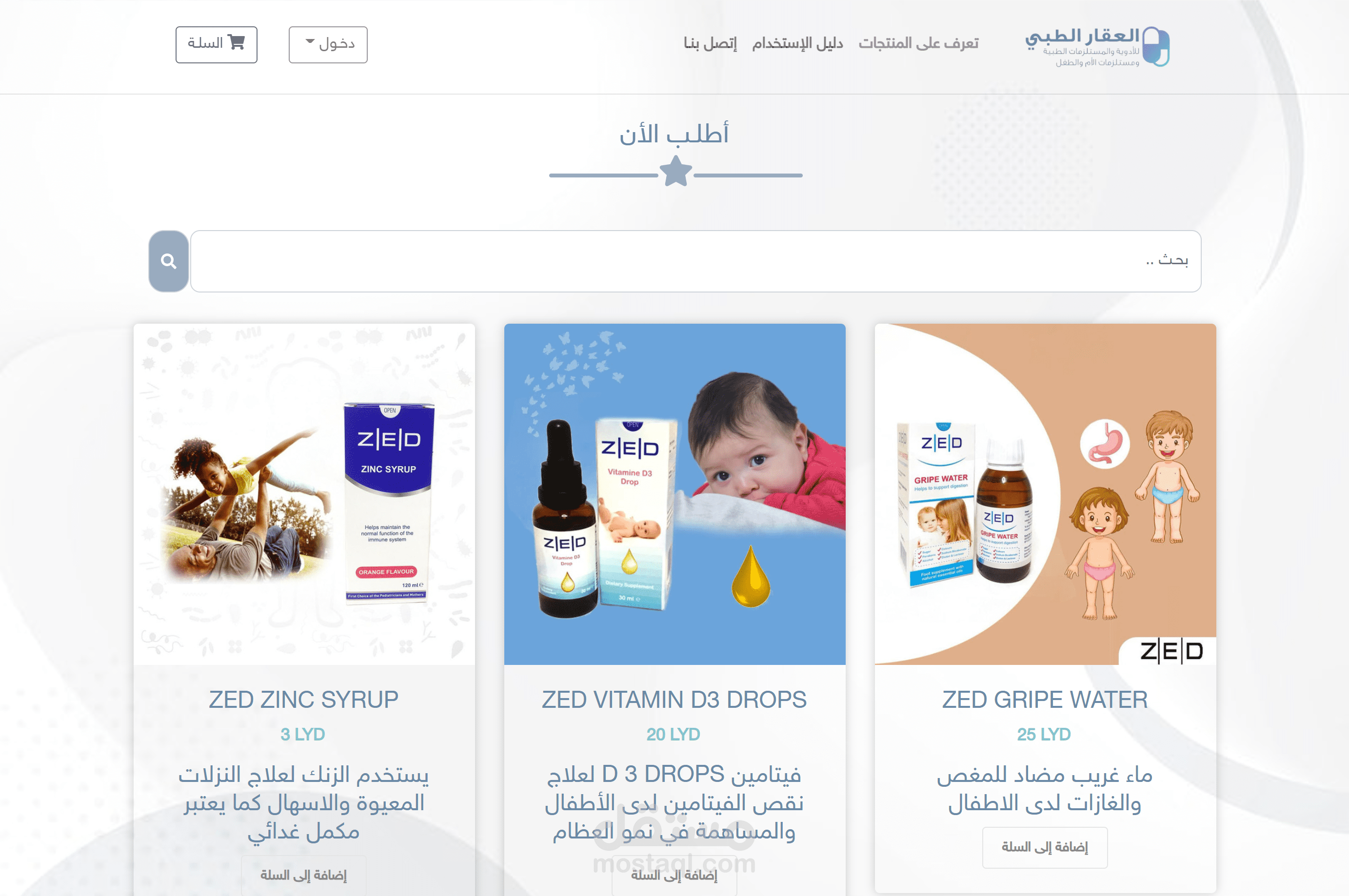Click the star divider icon under heading
1349x896 pixels.
(x=675, y=172)
